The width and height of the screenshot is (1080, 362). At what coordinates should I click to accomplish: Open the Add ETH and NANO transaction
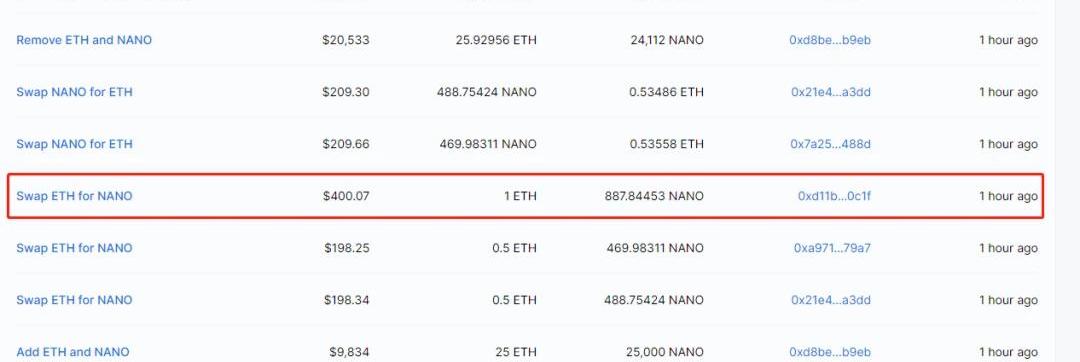[x=72, y=352]
